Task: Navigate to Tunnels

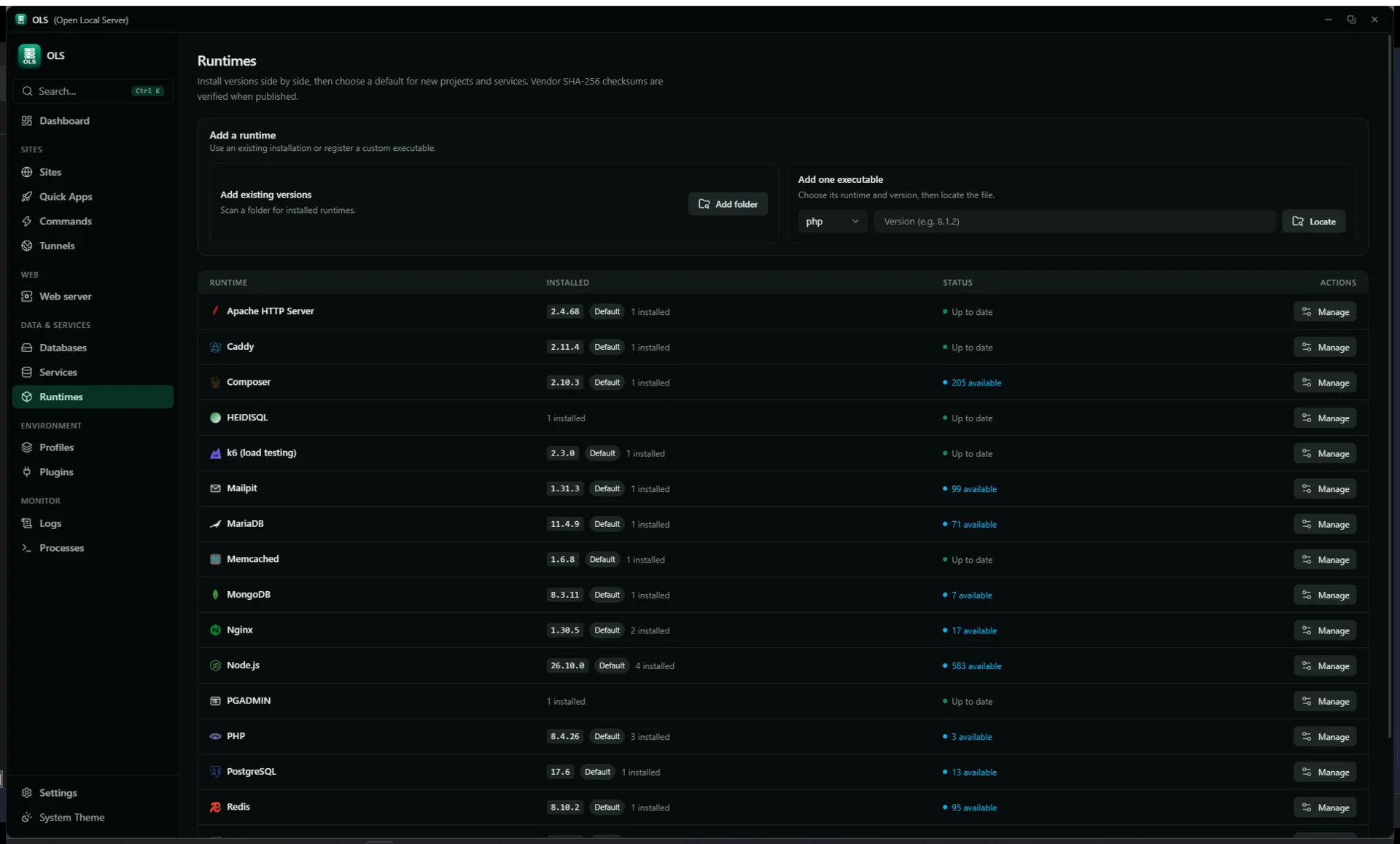Action: [x=93, y=246]
